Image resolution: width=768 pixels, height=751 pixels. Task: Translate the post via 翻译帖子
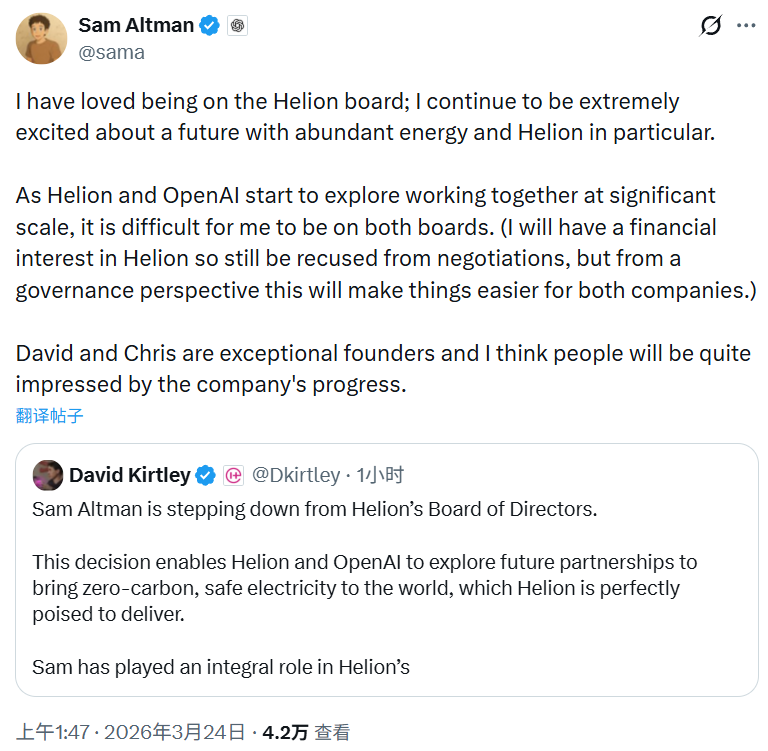point(49,416)
